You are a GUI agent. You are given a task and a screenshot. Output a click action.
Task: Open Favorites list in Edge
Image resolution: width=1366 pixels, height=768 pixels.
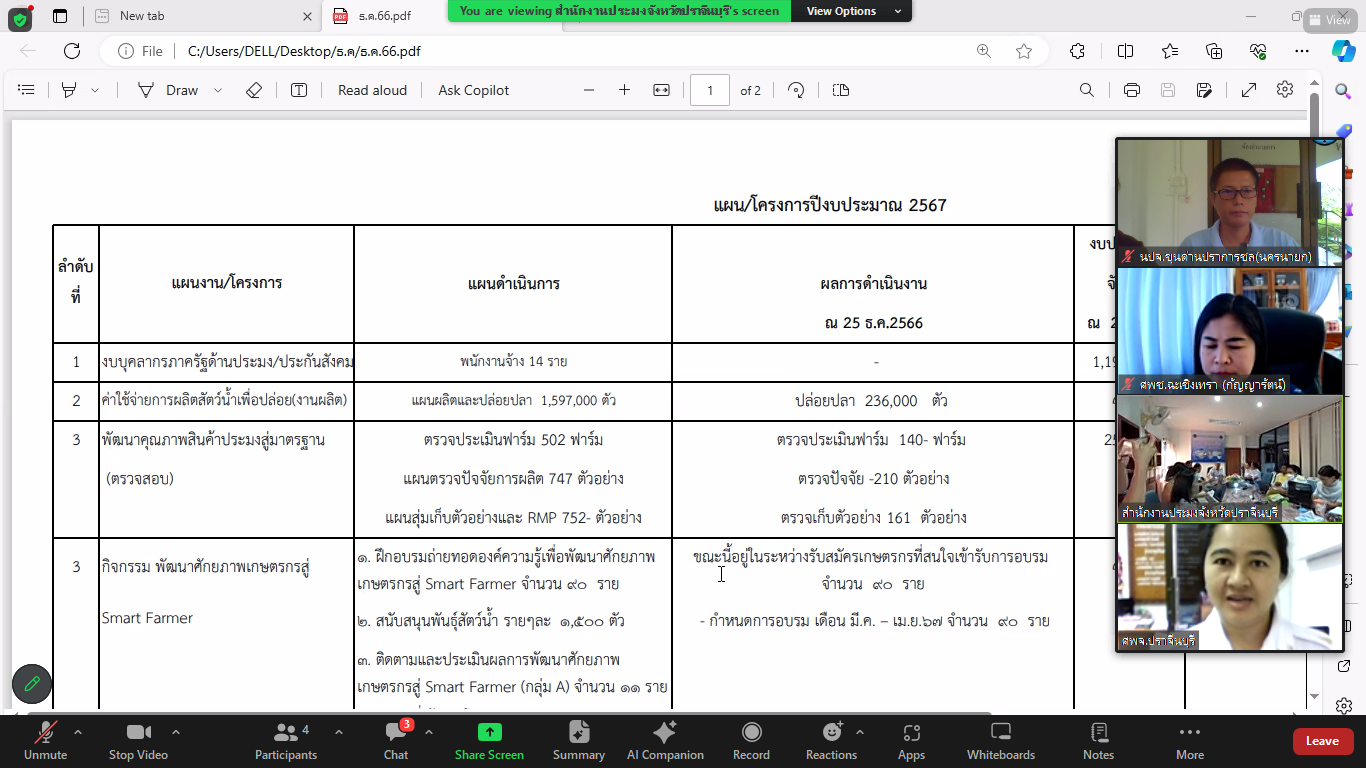(1170, 51)
